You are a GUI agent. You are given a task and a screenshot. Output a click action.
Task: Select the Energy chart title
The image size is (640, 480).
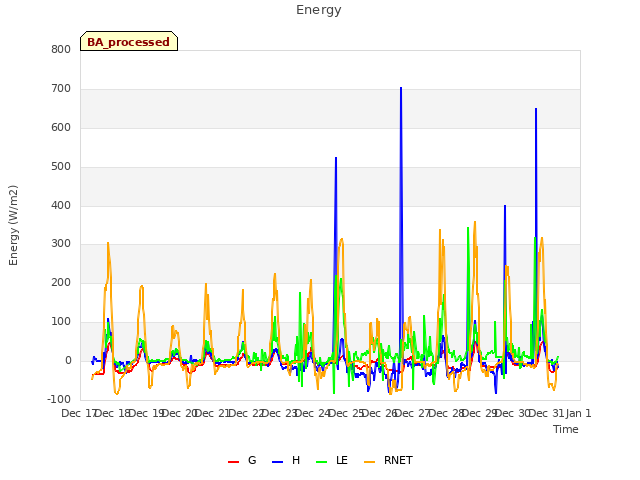coord(319,10)
